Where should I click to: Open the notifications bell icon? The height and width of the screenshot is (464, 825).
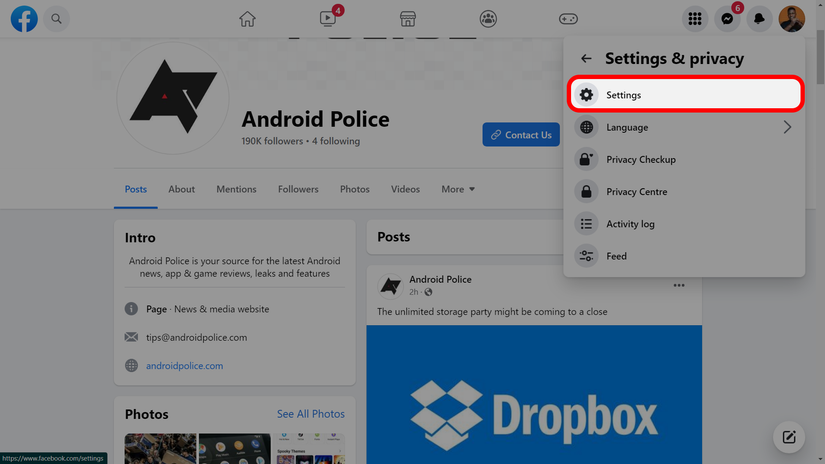(x=759, y=19)
